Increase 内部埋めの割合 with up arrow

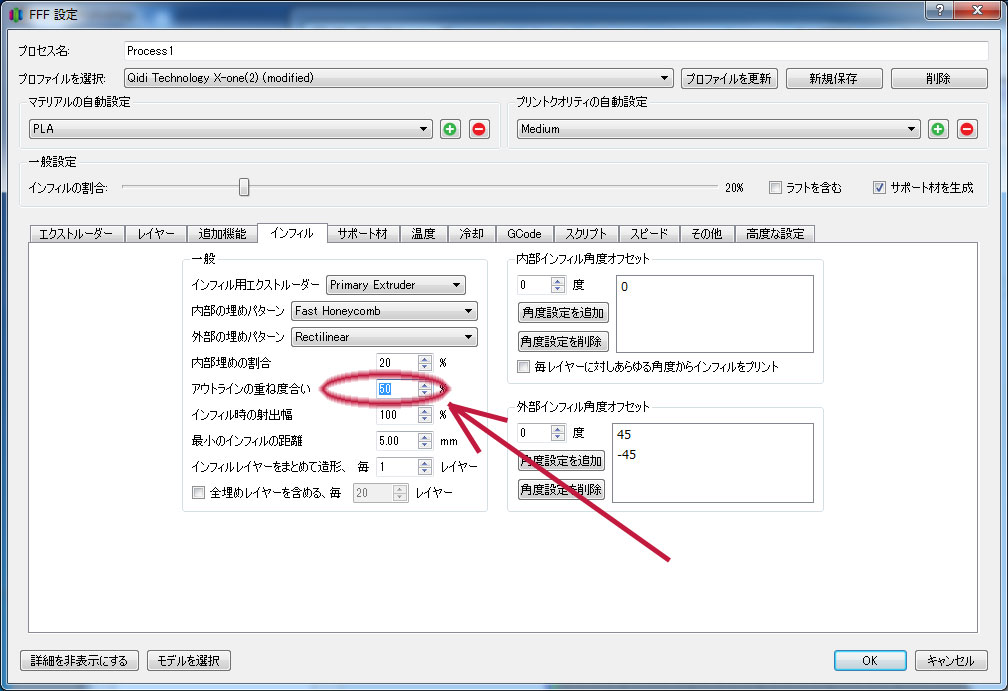(425, 358)
